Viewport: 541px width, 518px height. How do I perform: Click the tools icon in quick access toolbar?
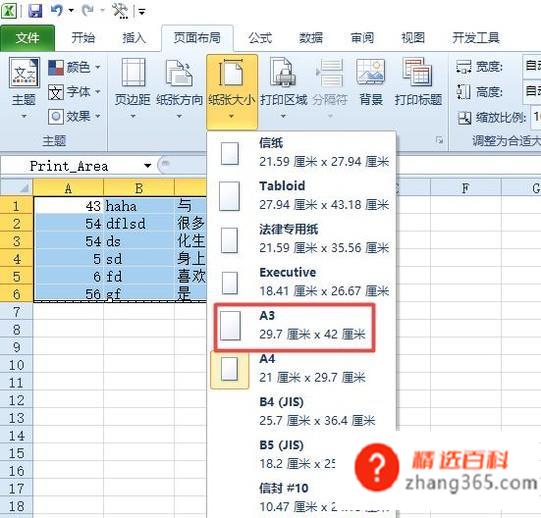(120, 10)
